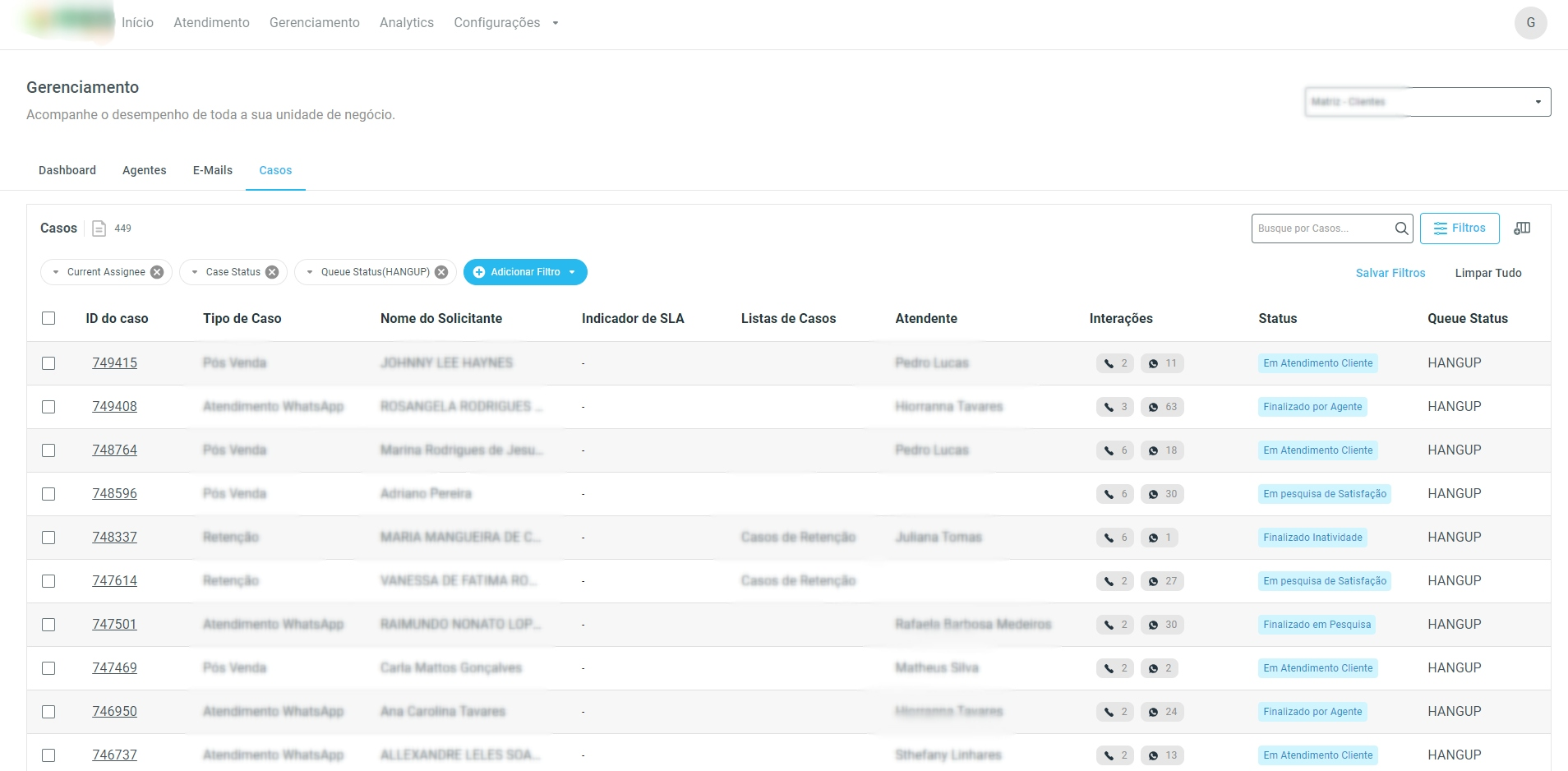Viewport: 1568px width, 771px height.
Task: Remove the Current Assignee filter chip
Action: tap(157, 272)
